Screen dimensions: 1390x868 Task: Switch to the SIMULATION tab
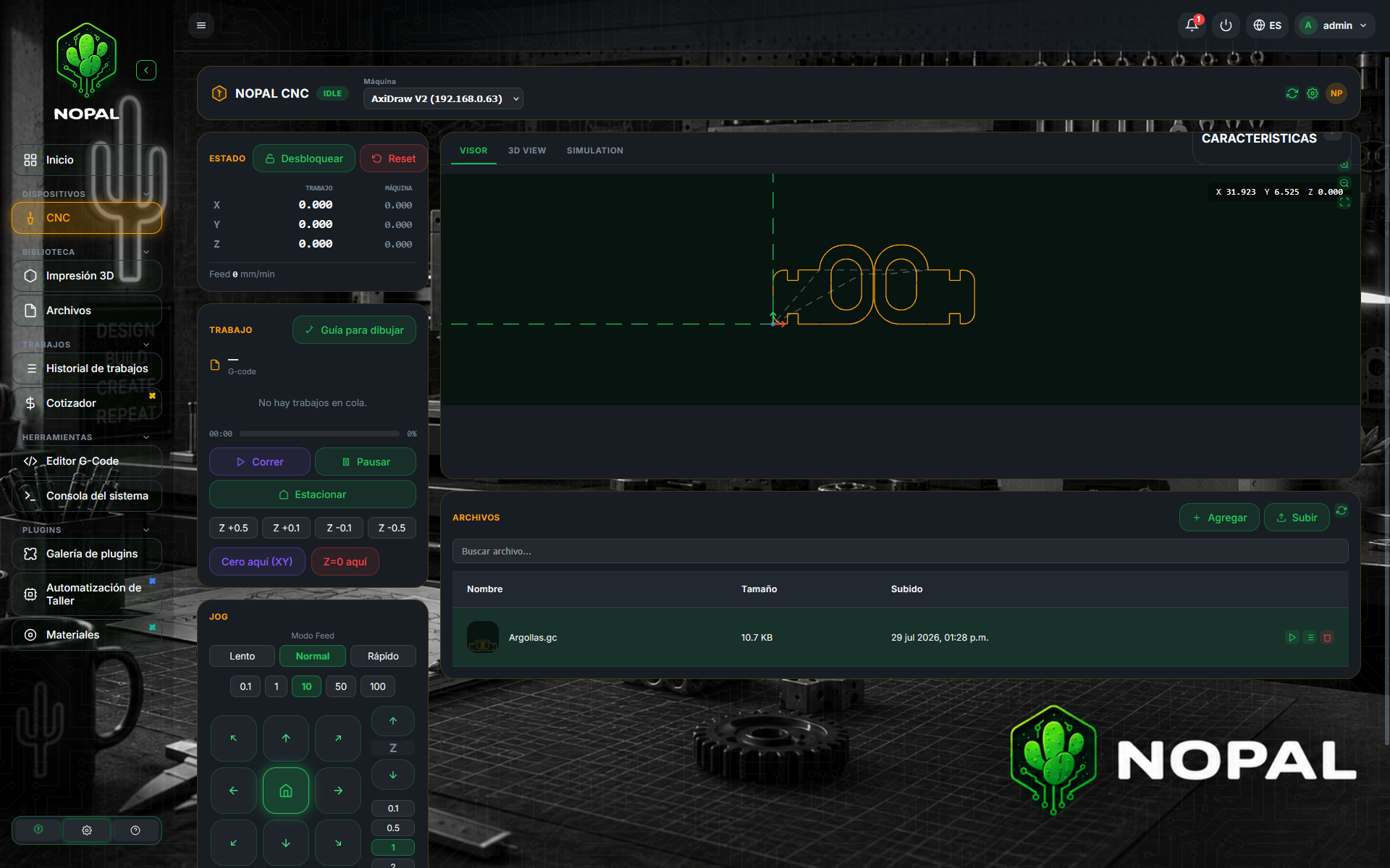click(x=595, y=151)
